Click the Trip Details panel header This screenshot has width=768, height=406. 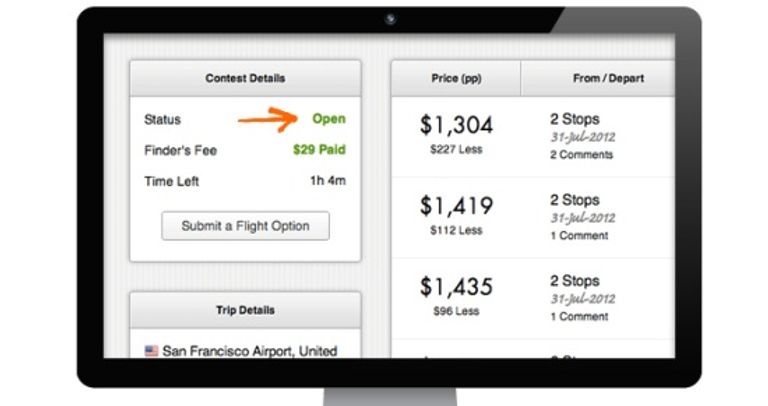245,310
